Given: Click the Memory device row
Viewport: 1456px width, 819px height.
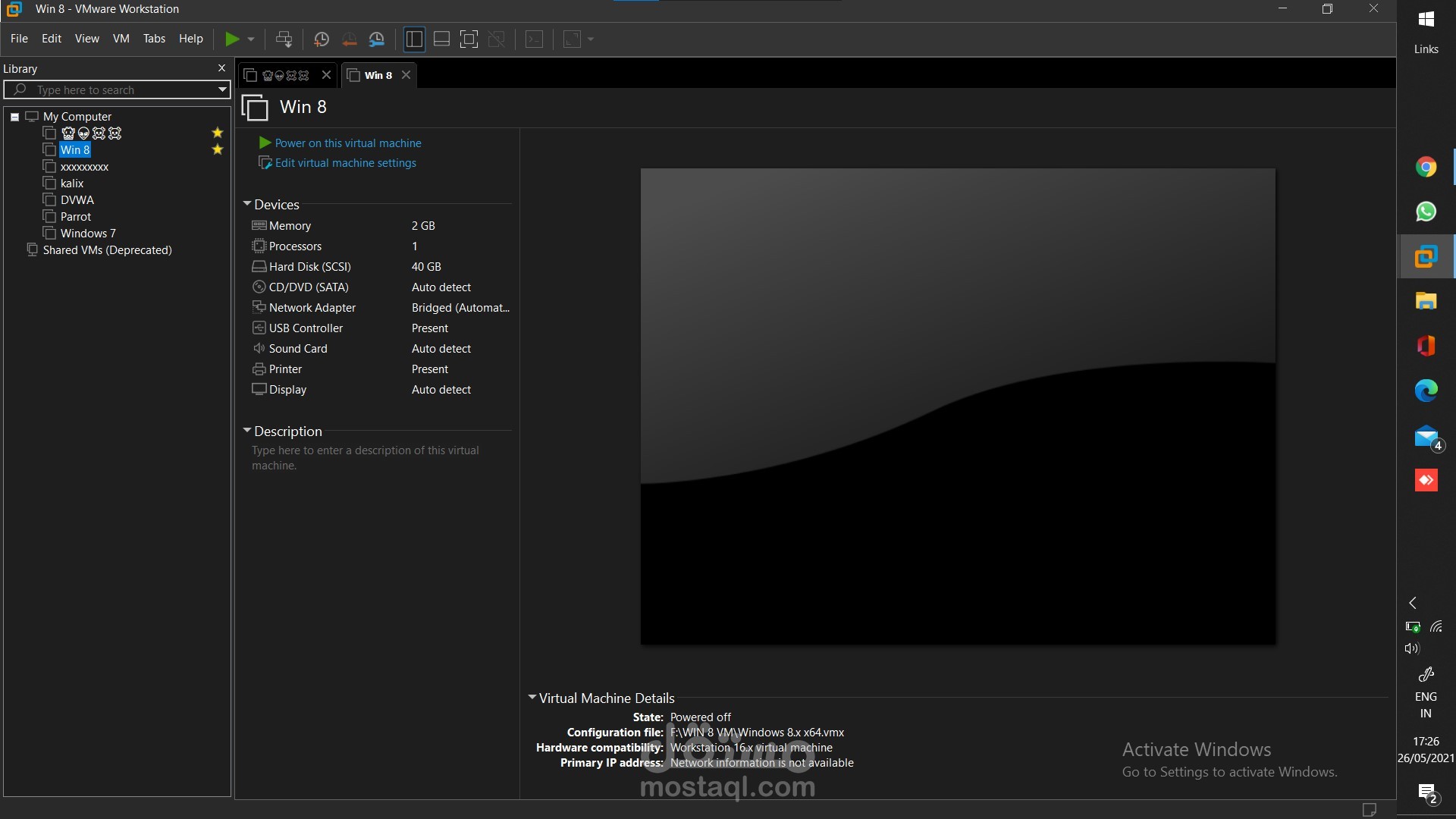Looking at the screenshot, I should click(381, 226).
